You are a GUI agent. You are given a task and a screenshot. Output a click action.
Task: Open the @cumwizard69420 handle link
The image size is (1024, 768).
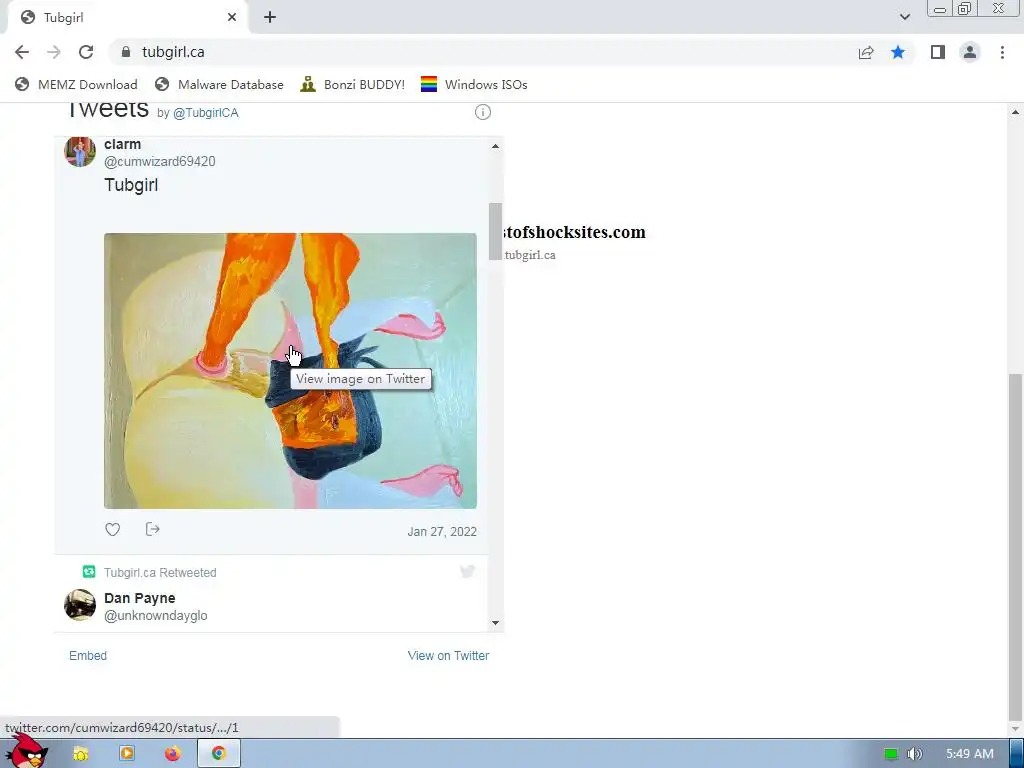[160, 161]
